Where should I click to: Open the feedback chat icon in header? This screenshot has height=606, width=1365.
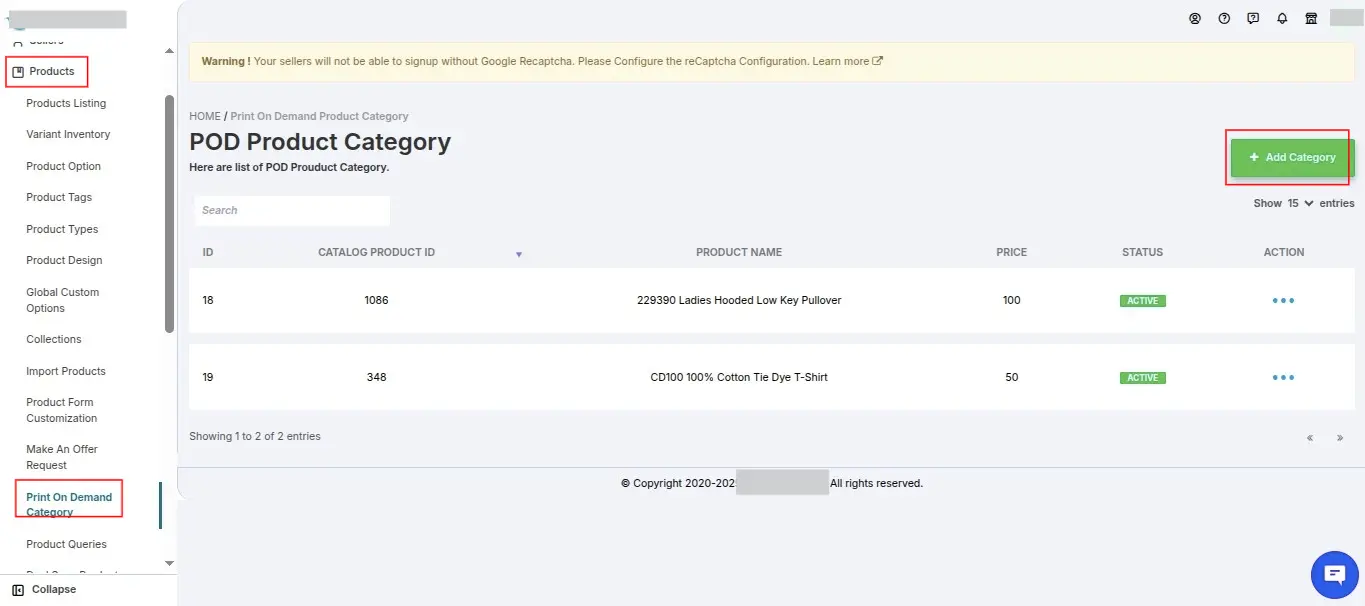[1253, 18]
